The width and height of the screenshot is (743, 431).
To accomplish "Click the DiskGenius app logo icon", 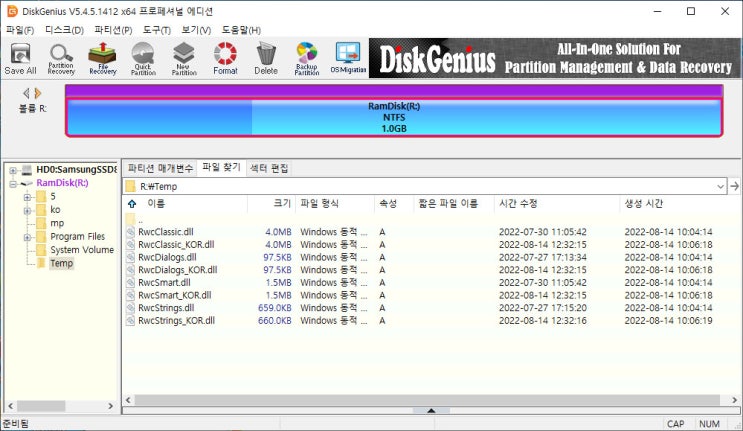I will pyautogui.click(x=12, y=11).
